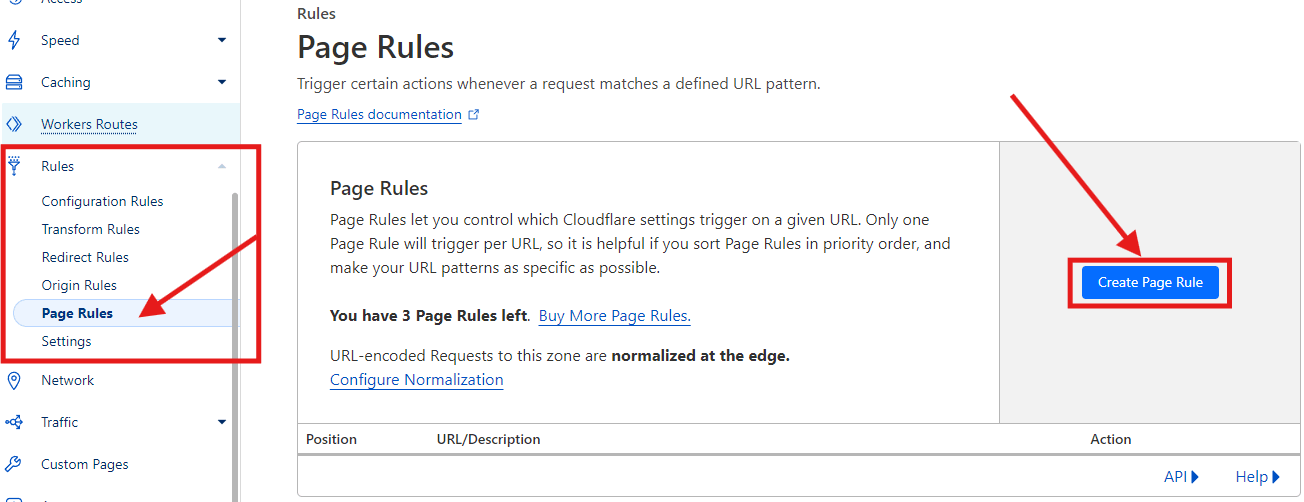Click the Custom Pages wrench icon
Viewport: 1304px width, 502px height.
click(14, 464)
